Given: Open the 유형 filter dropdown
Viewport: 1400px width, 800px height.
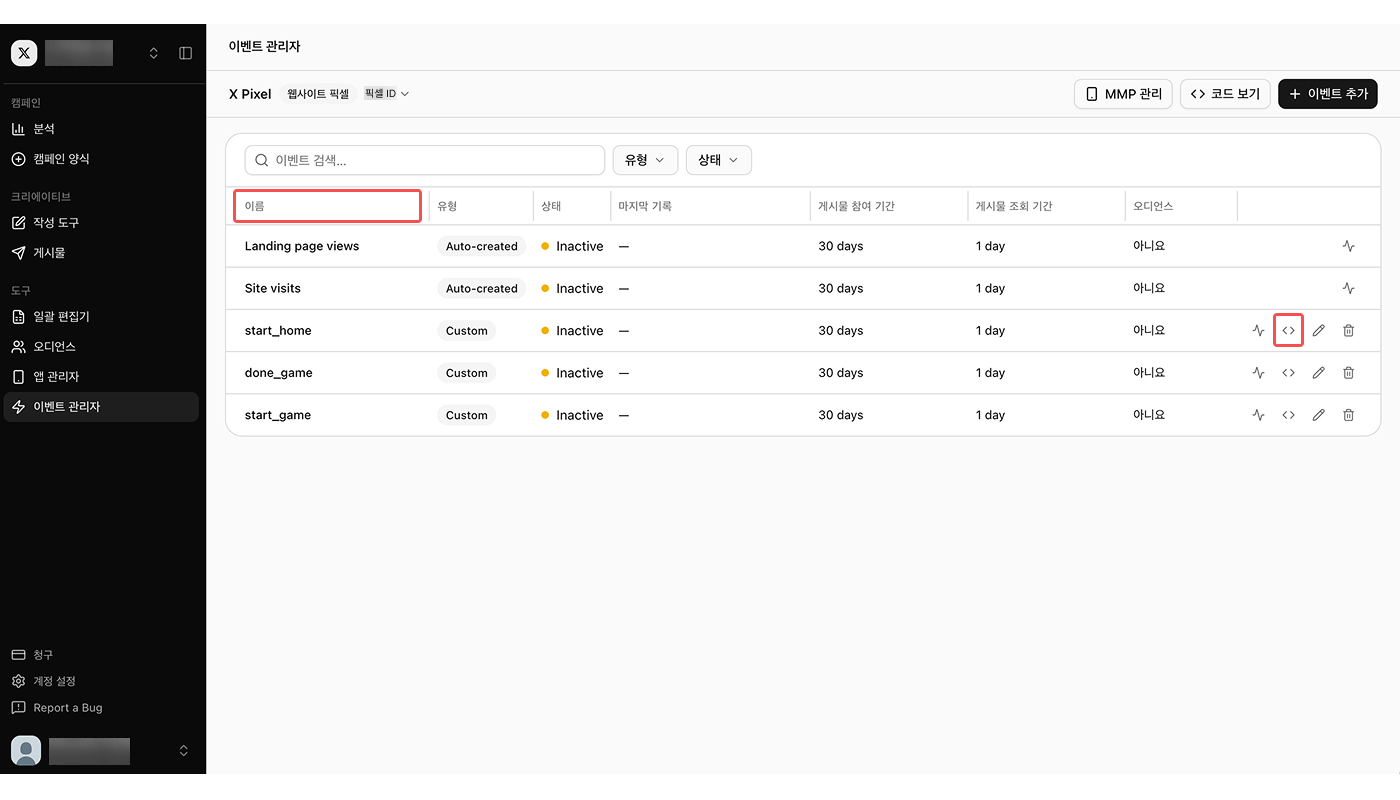Looking at the screenshot, I should click(x=645, y=160).
